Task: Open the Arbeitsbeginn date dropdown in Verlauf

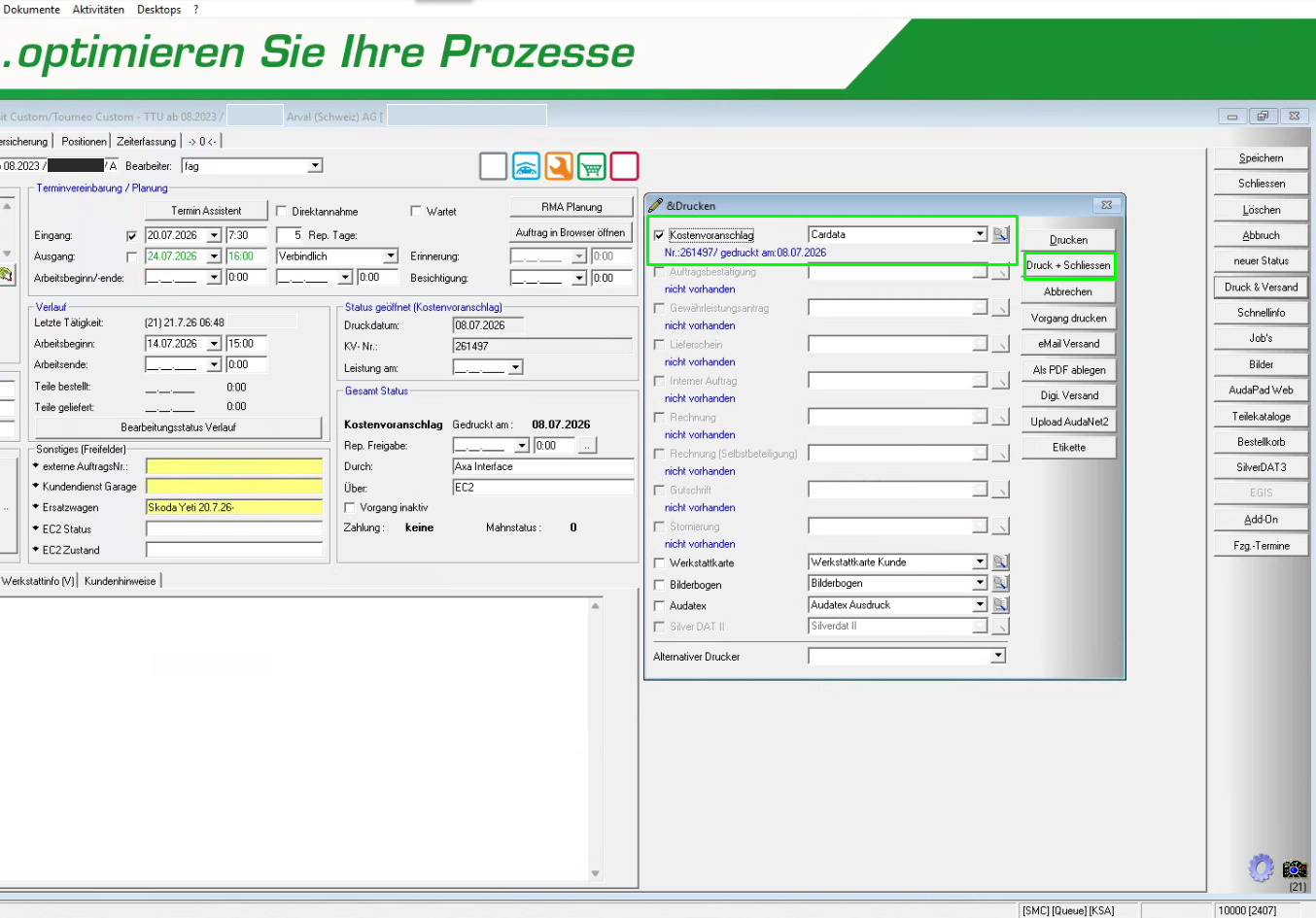Action: tap(214, 344)
